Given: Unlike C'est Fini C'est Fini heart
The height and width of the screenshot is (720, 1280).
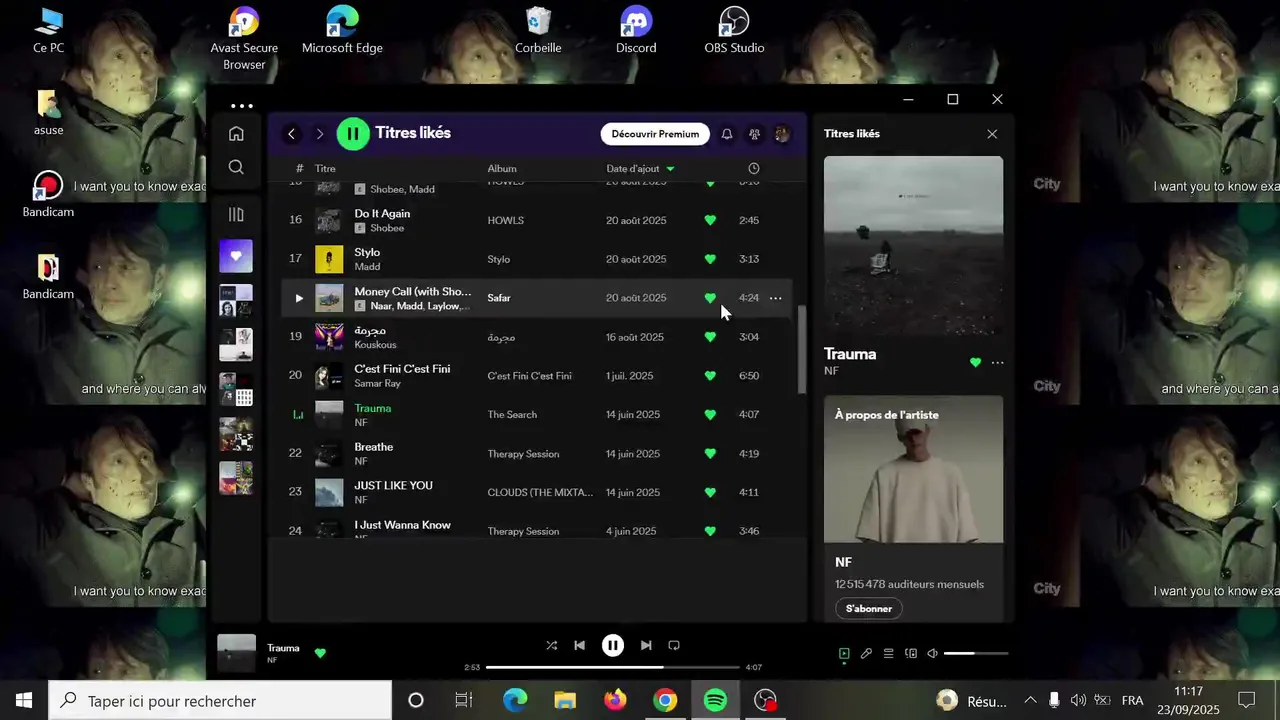Looking at the screenshot, I should point(710,376).
